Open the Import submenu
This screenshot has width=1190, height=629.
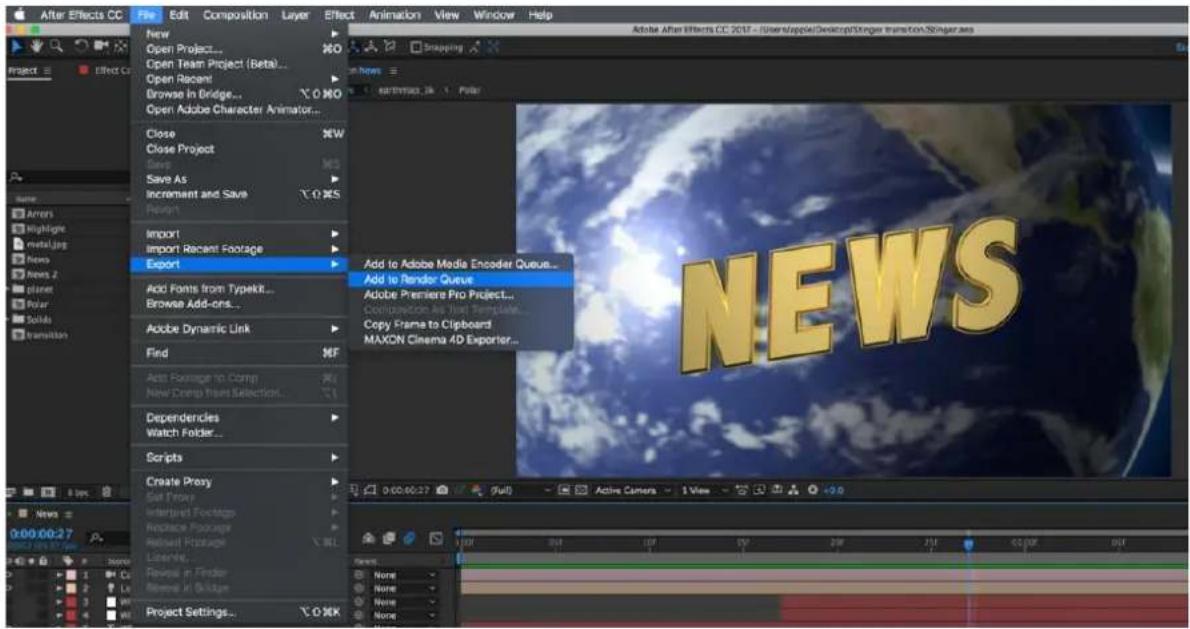tap(239, 234)
